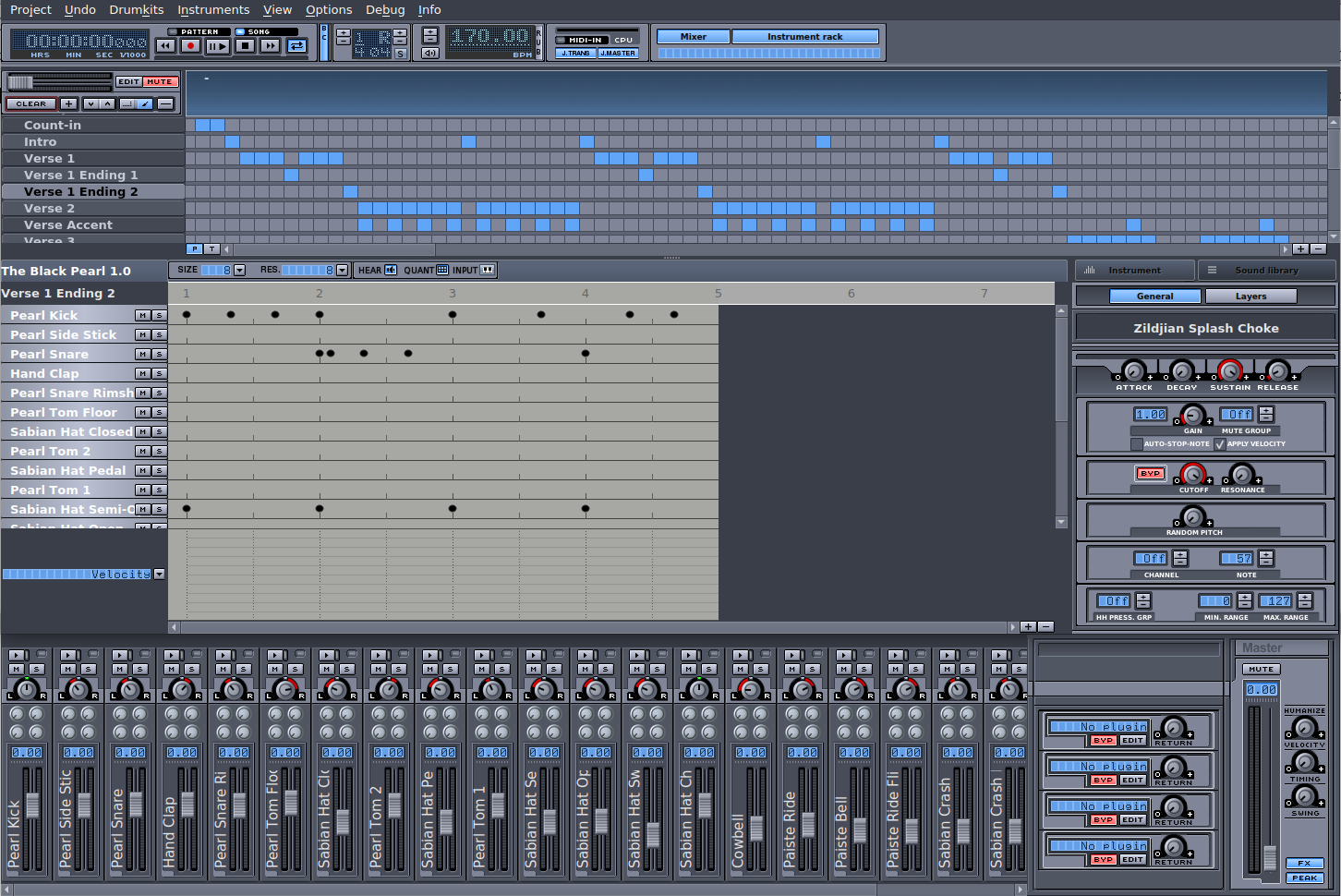
Task: Zoom out the pattern editor
Action: point(1045,626)
